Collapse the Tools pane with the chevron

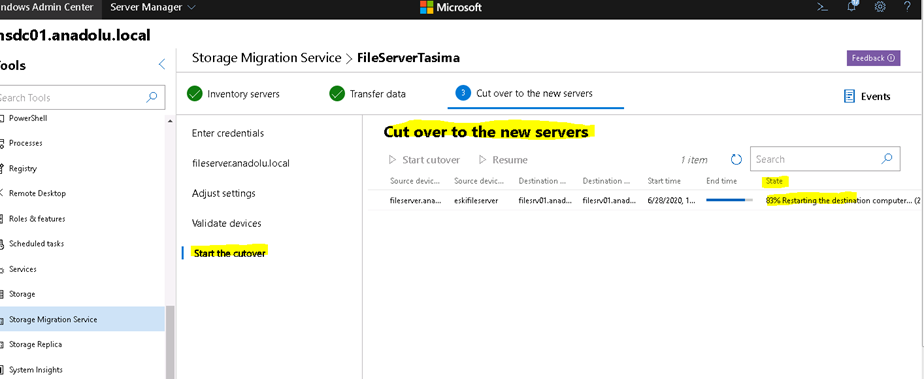(161, 64)
